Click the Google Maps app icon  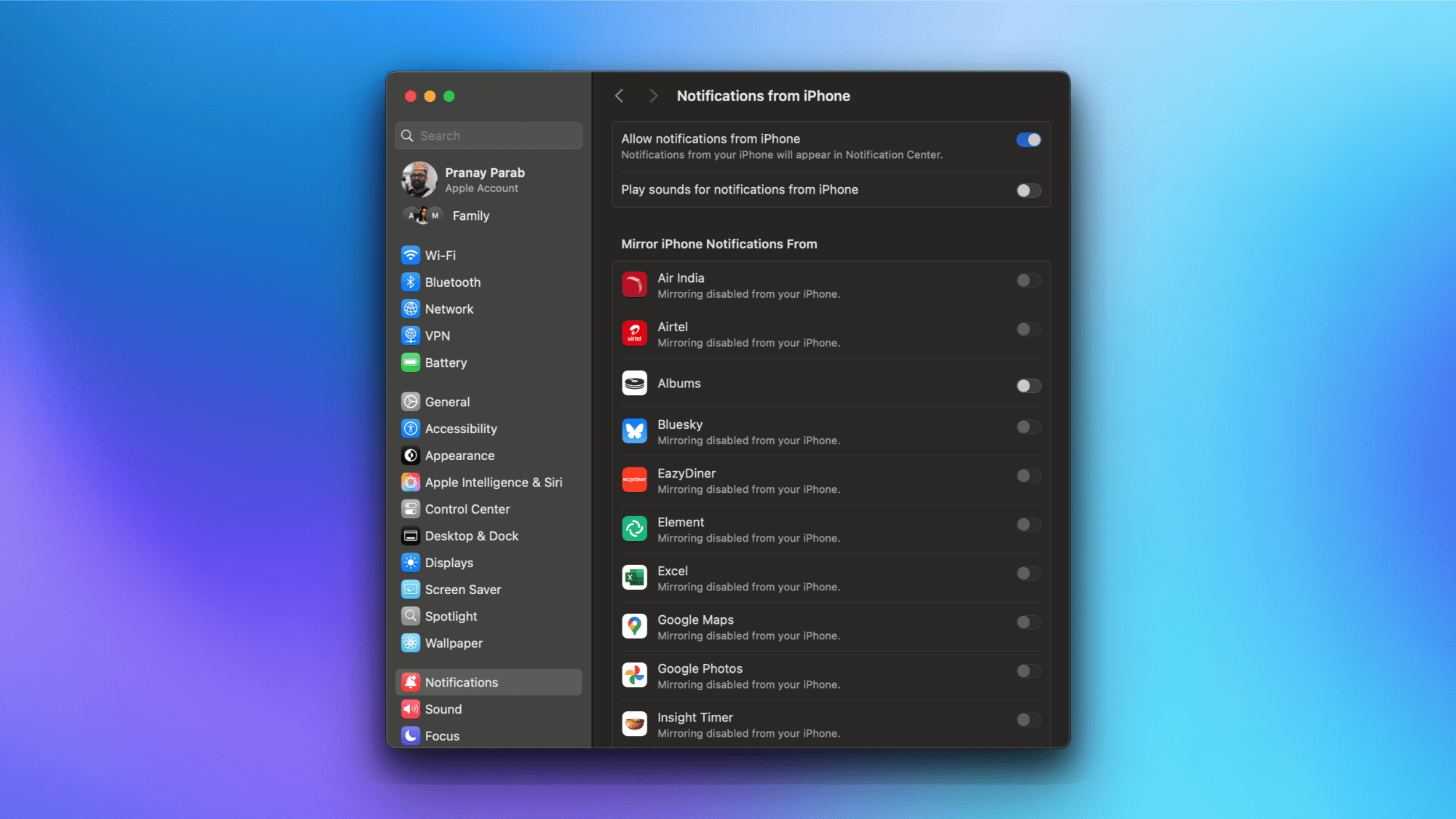pyautogui.click(x=634, y=626)
